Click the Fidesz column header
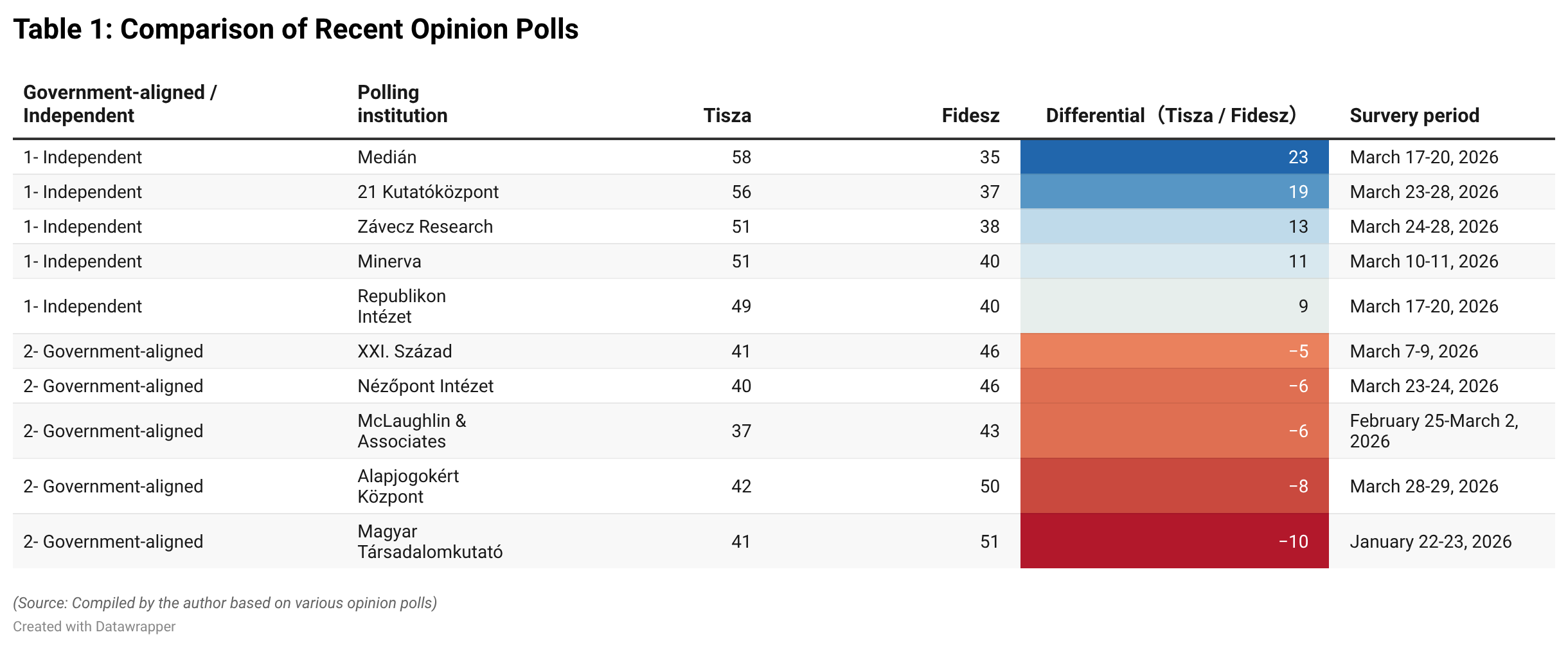The image size is (1568, 648). click(x=970, y=116)
